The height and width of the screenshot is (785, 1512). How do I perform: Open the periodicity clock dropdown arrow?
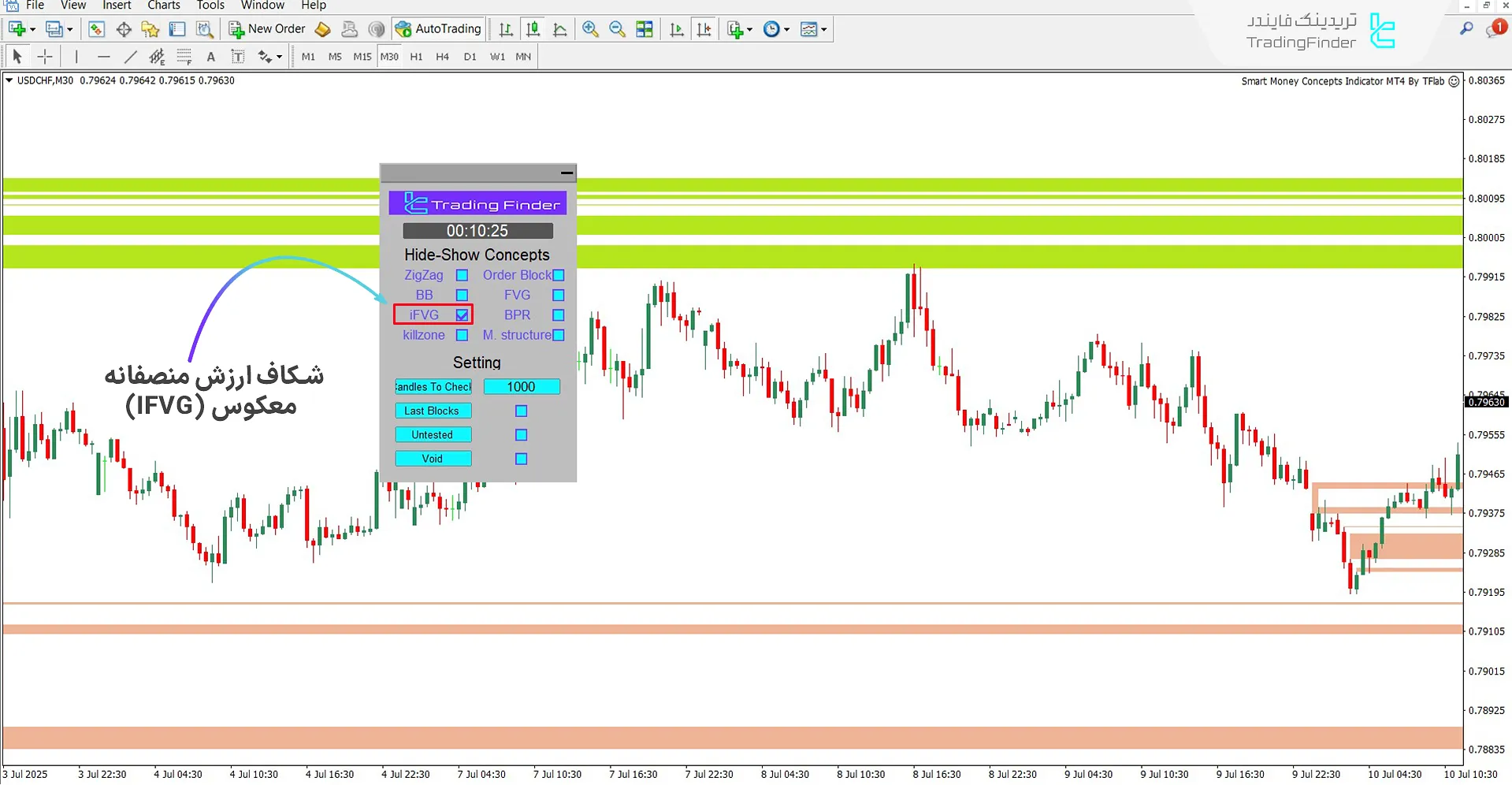[787, 30]
